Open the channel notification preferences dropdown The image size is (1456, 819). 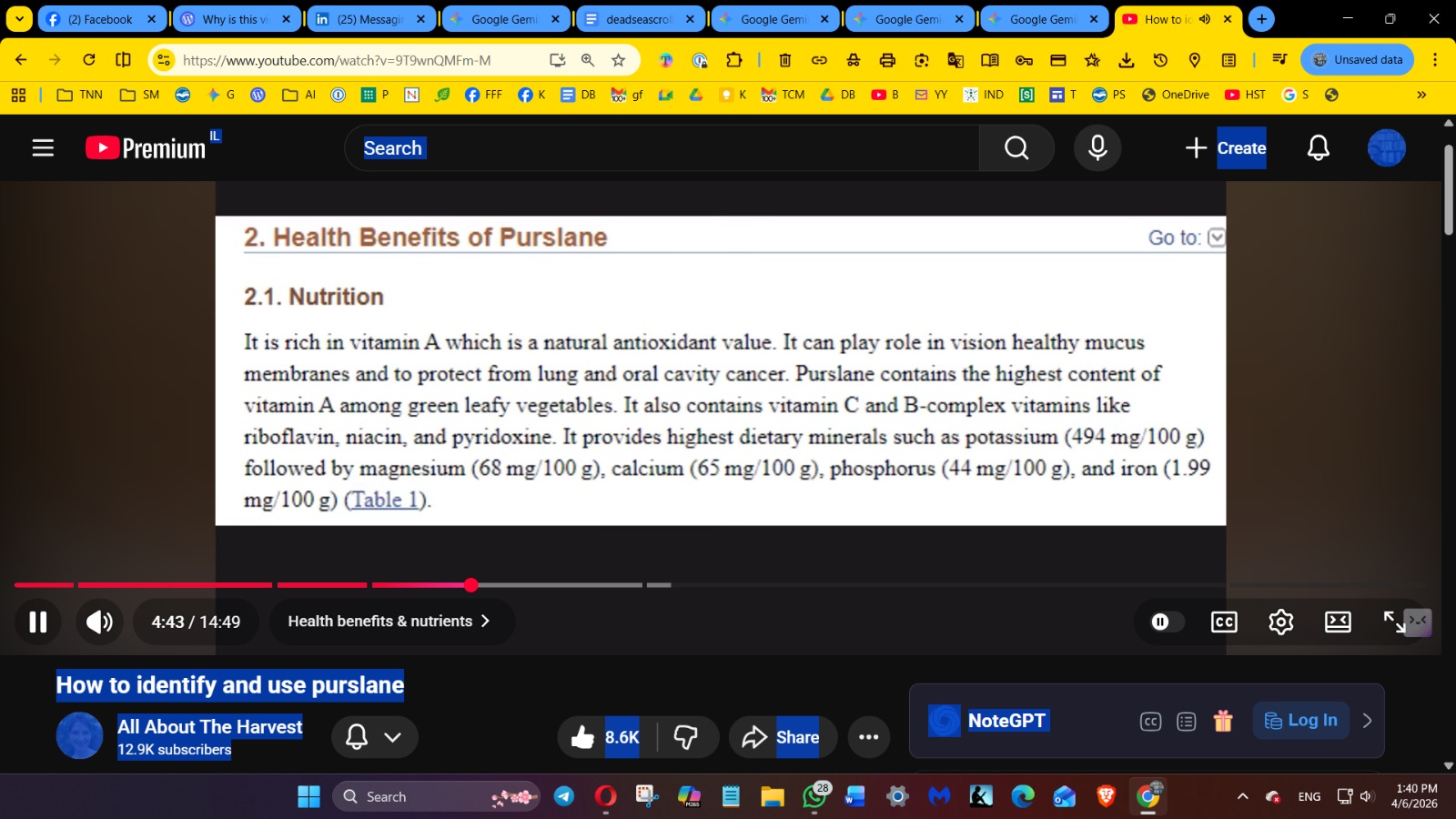374,737
